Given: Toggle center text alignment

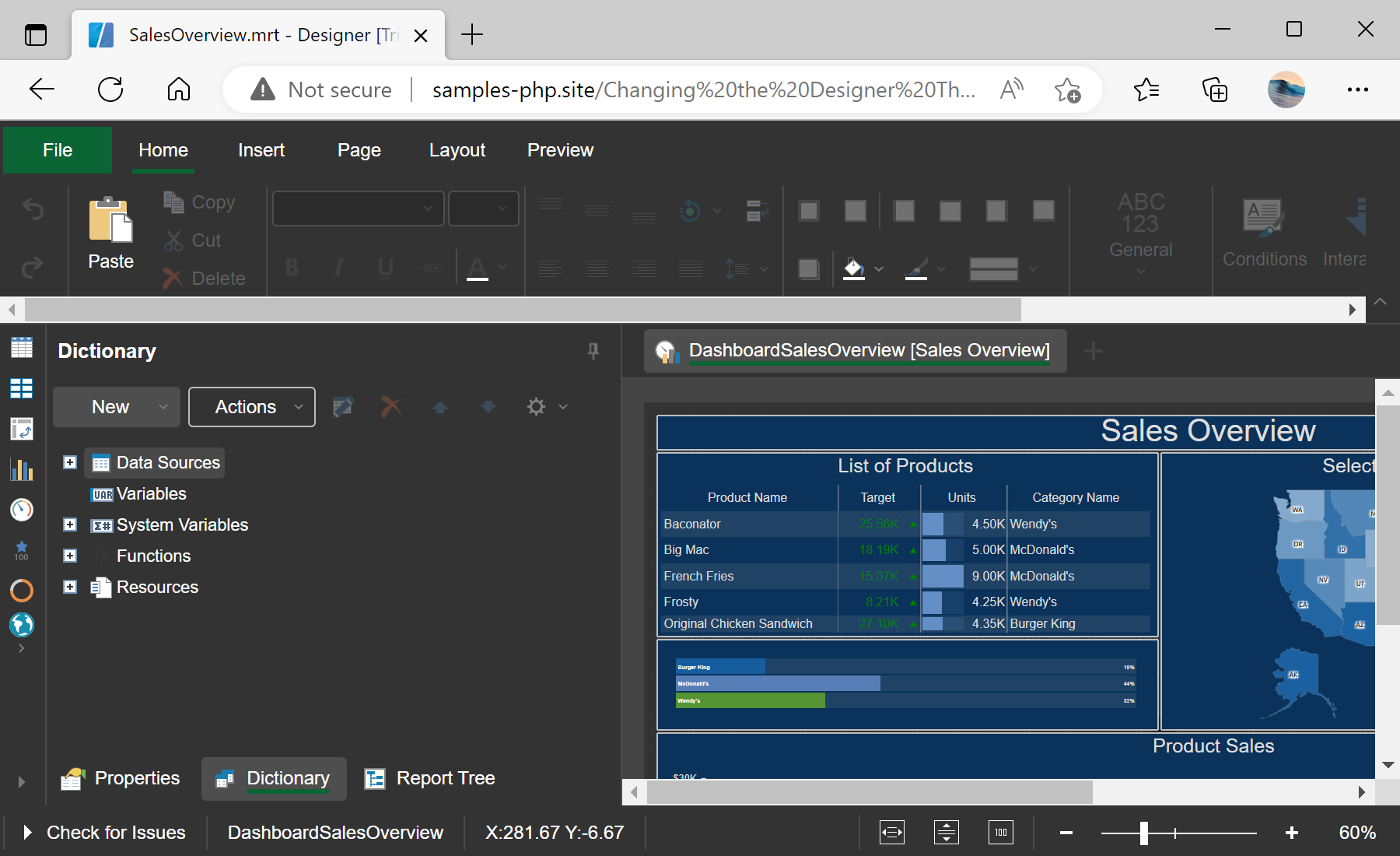Looking at the screenshot, I should [x=597, y=269].
